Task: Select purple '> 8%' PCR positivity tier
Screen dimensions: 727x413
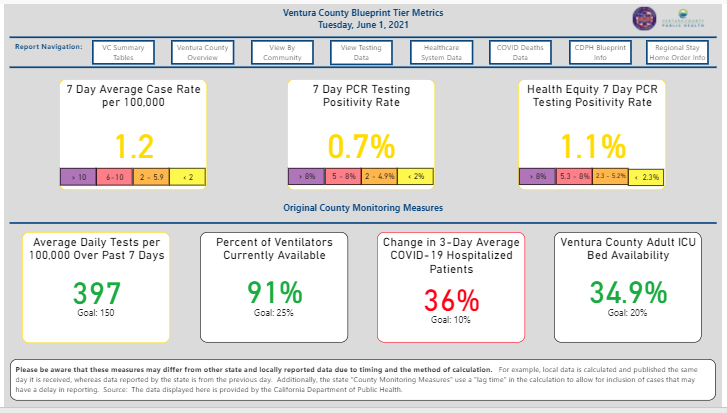Action: click(x=306, y=176)
